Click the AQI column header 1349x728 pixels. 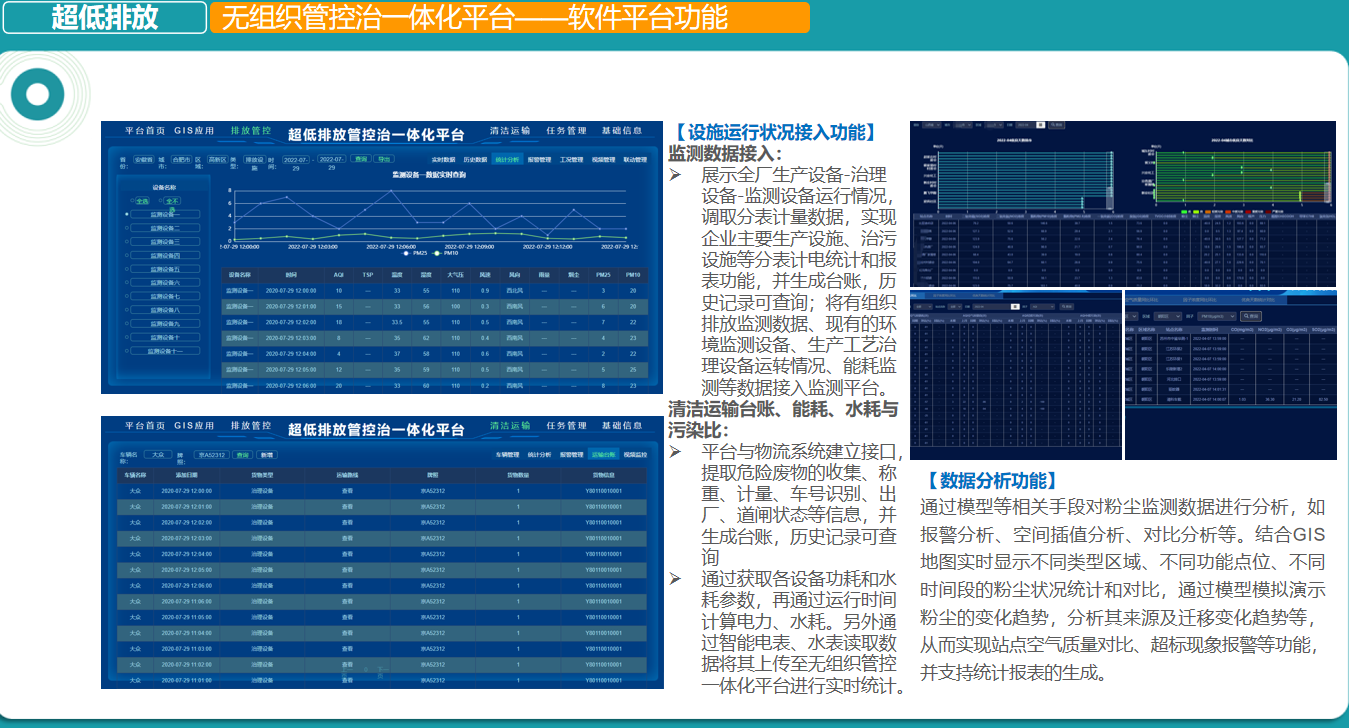pos(339,275)
